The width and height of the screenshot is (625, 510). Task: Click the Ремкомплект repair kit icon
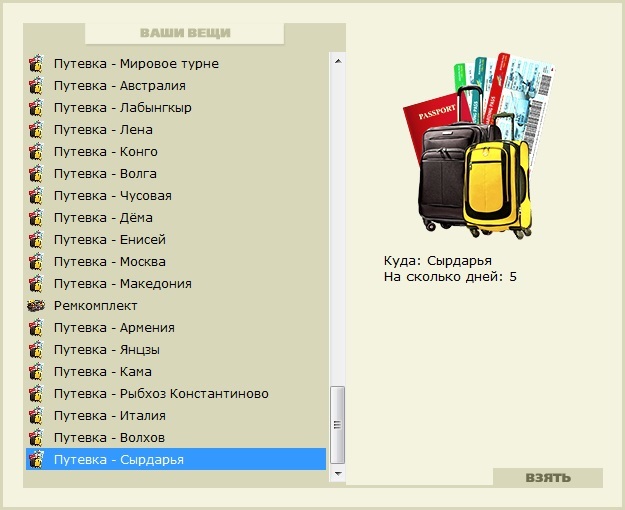(36, 306)
